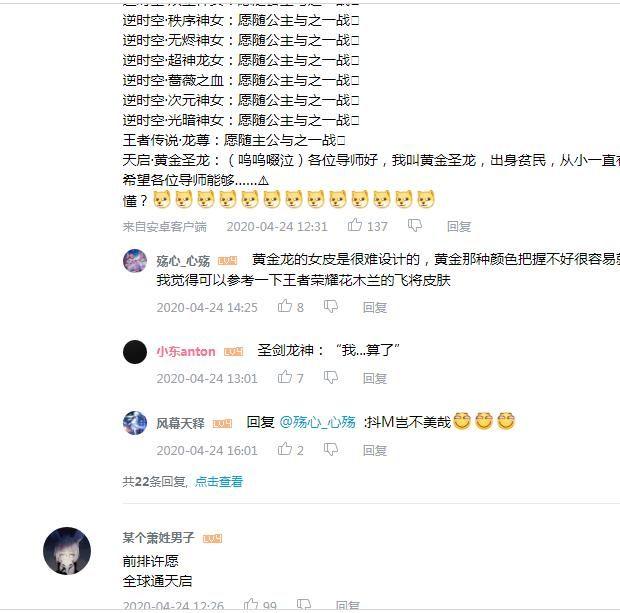Dislike the main comment from 12:31

click(x=415, y=225)
